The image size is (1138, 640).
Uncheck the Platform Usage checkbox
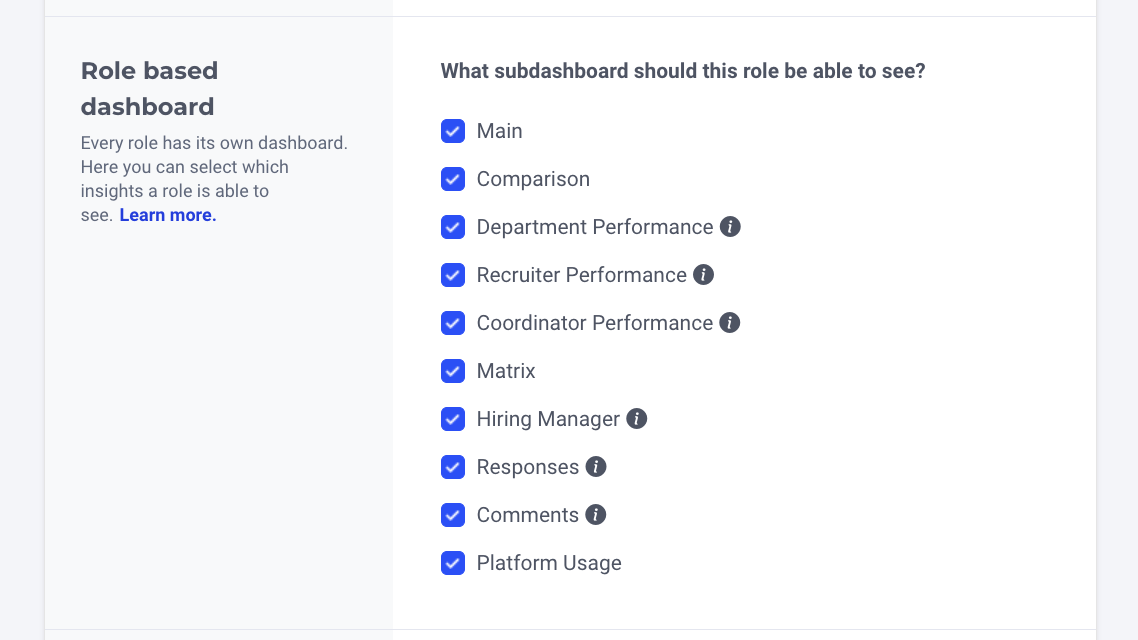(x=453, y=563)
